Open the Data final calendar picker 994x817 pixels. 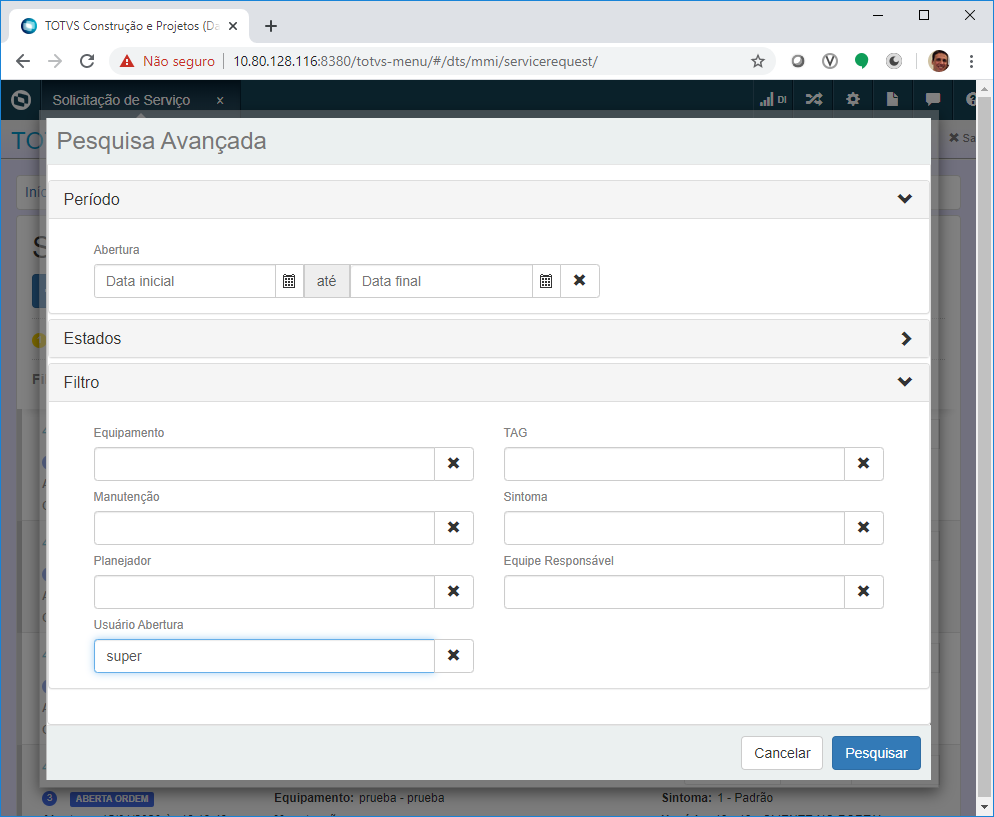[546, 281]
